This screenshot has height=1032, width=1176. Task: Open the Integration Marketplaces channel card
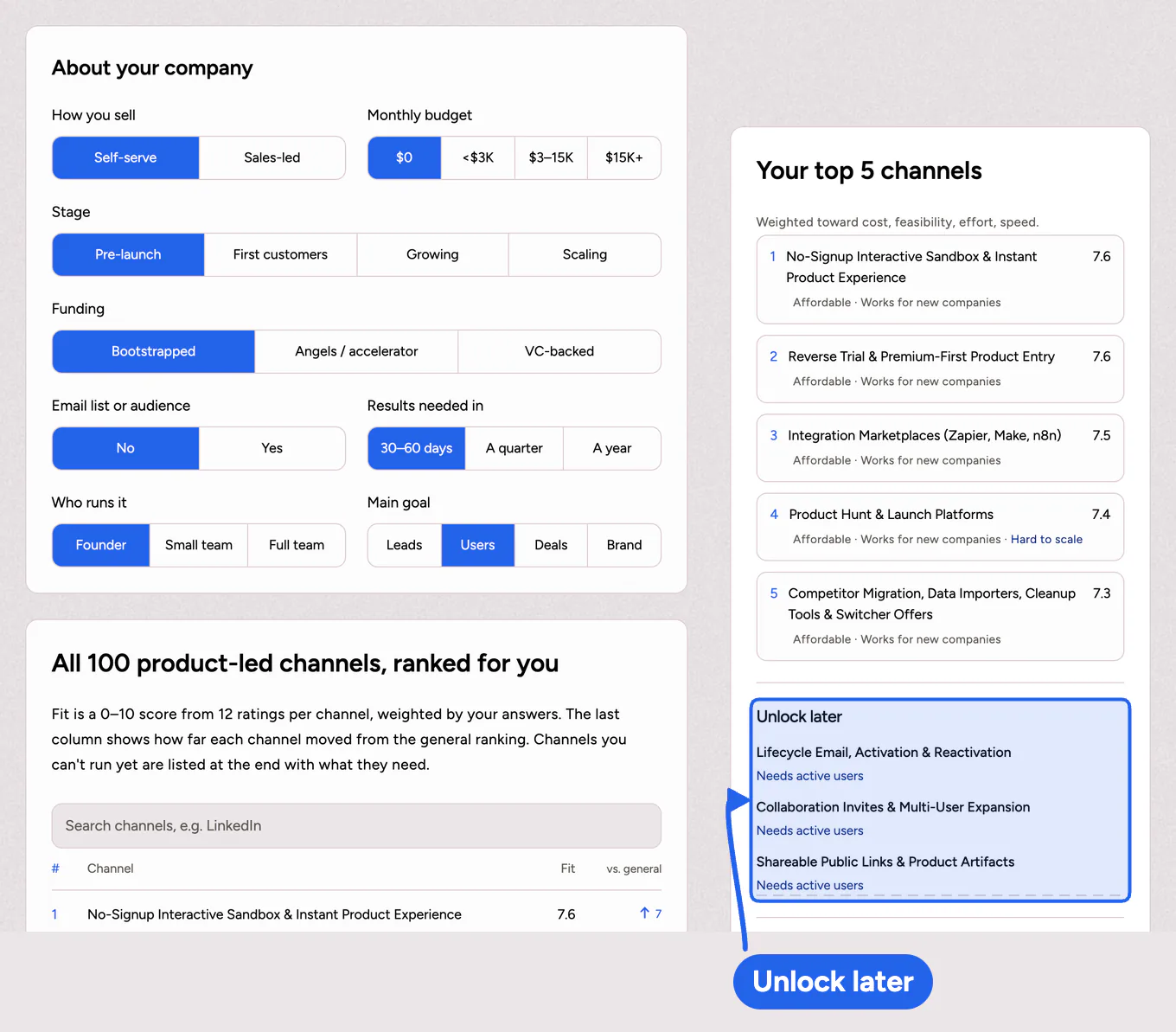(940, 447)
